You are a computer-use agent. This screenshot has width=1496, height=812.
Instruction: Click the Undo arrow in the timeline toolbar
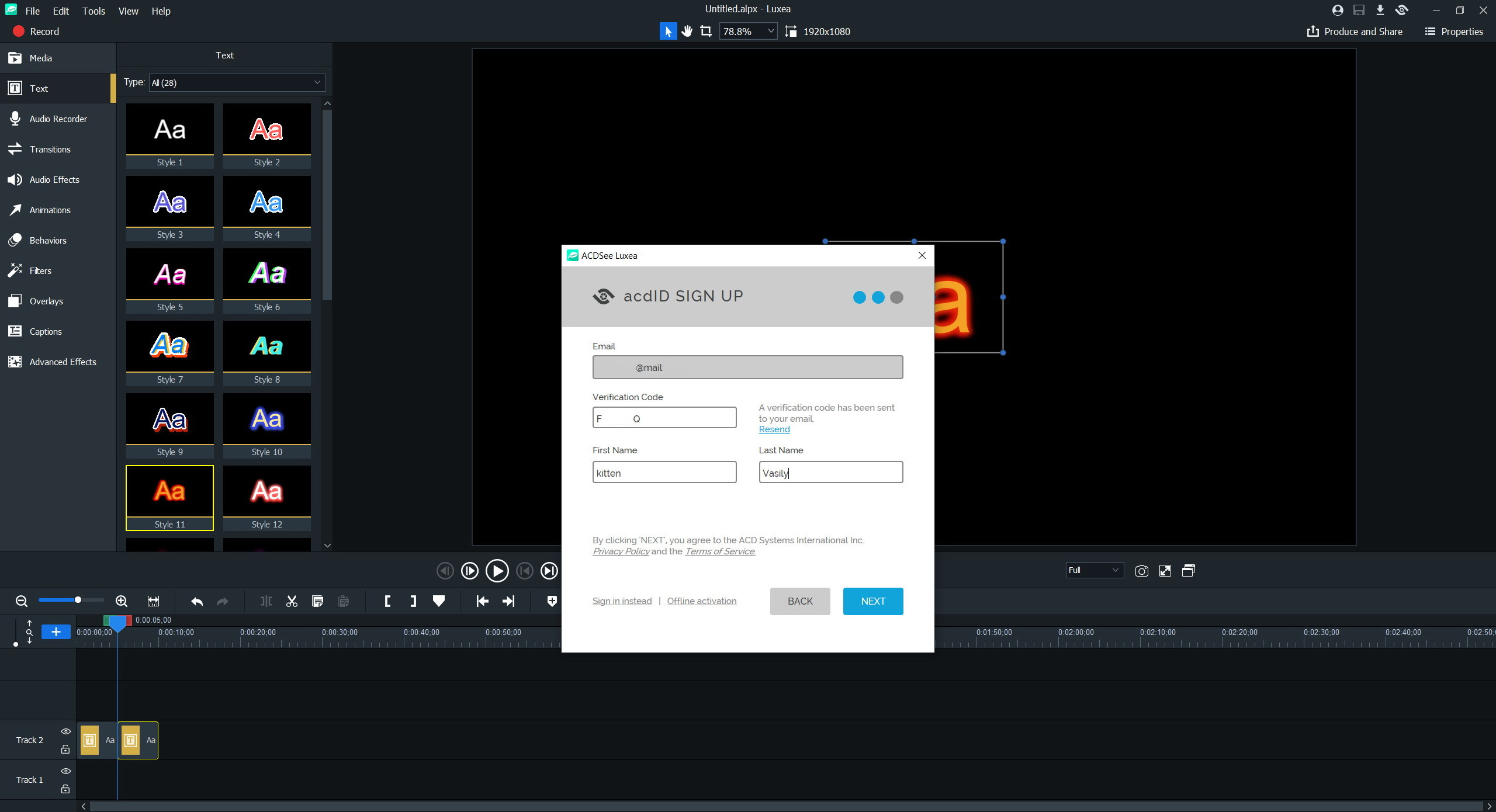coord(197,601)
